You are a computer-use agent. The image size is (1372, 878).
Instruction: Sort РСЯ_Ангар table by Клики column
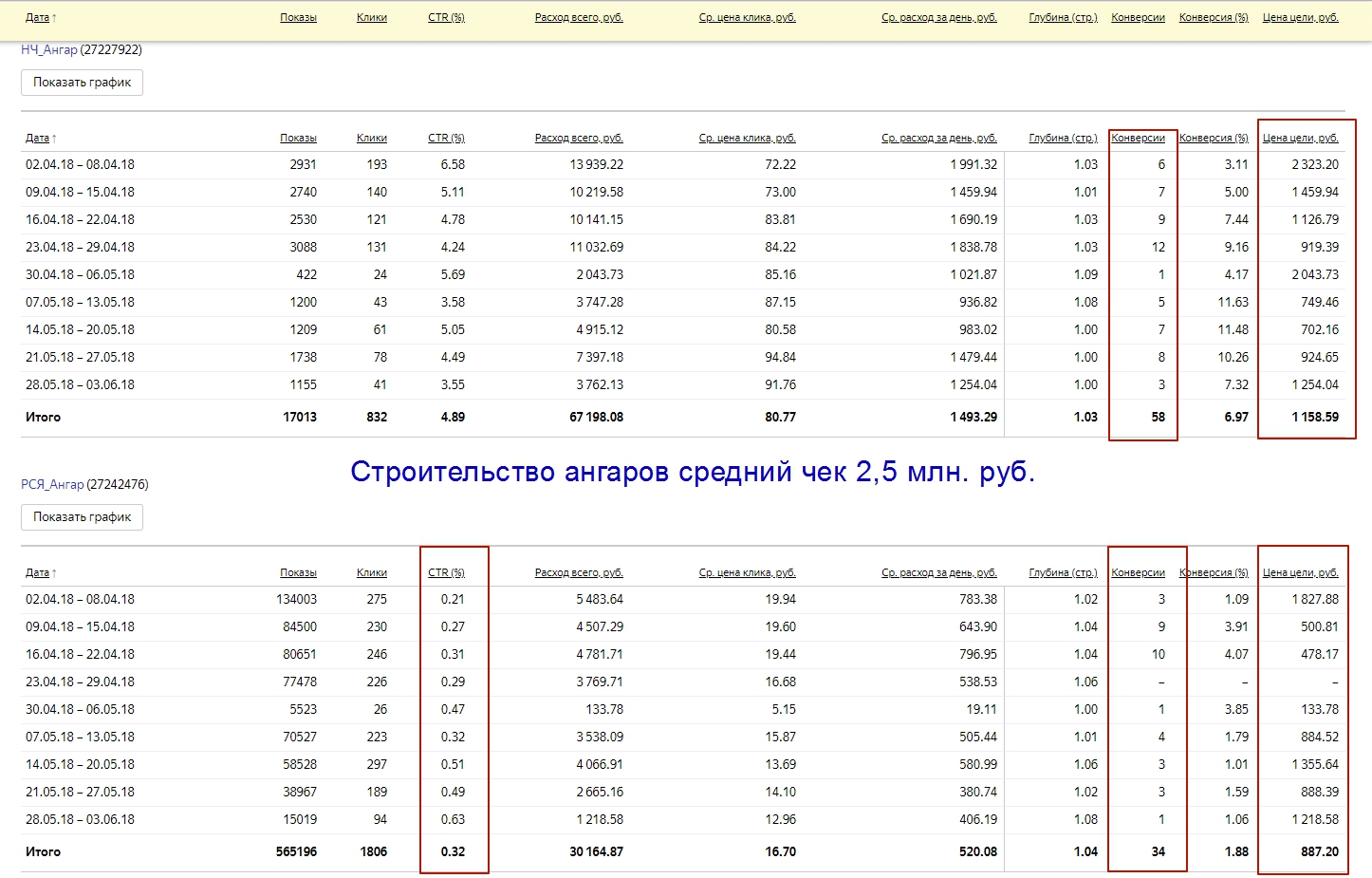coord(372,572)
